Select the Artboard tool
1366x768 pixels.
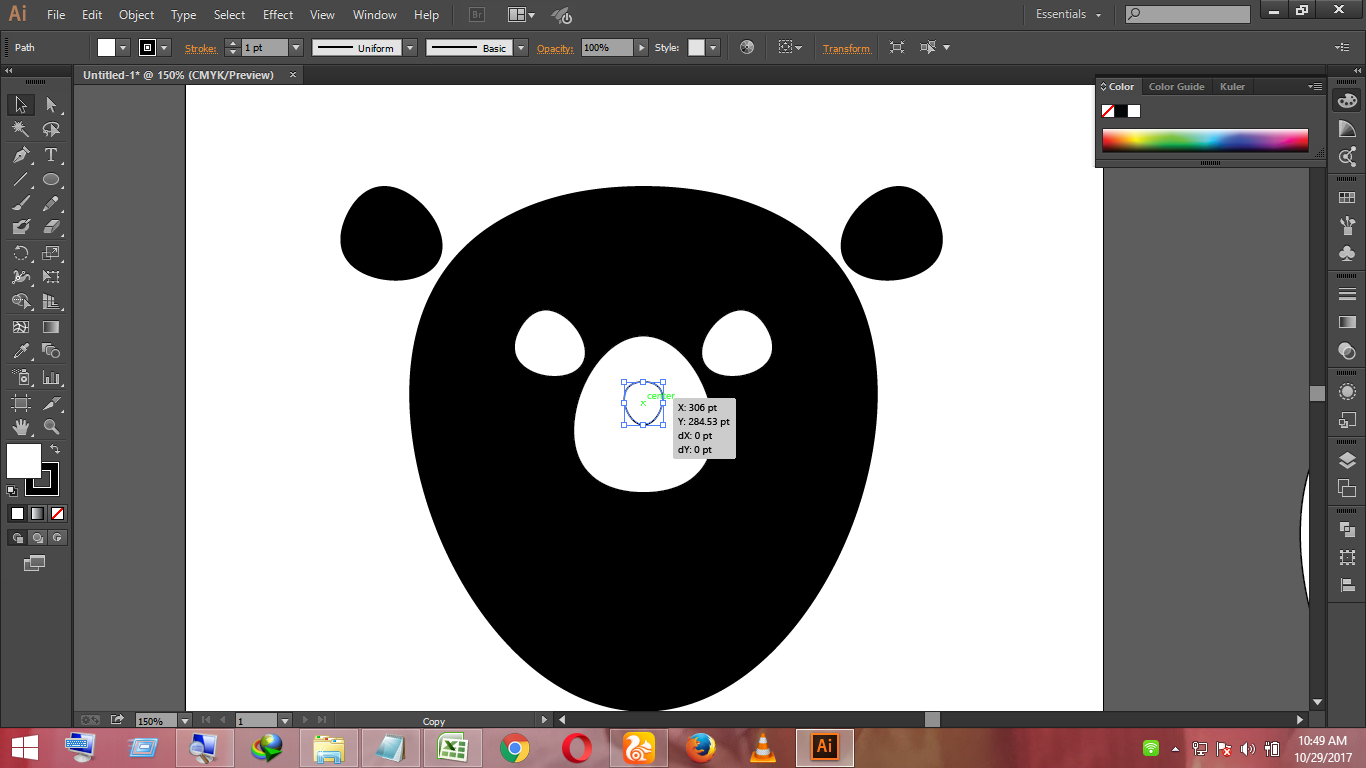pos(21,403)
